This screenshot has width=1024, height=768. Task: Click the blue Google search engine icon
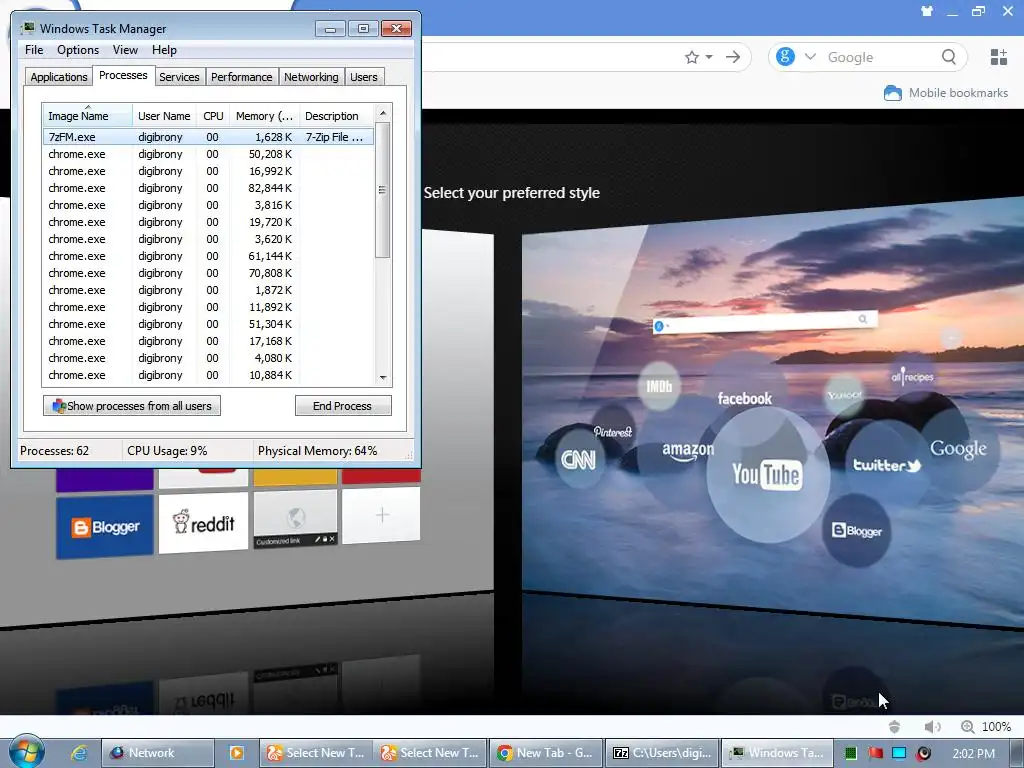pos(785,57)
